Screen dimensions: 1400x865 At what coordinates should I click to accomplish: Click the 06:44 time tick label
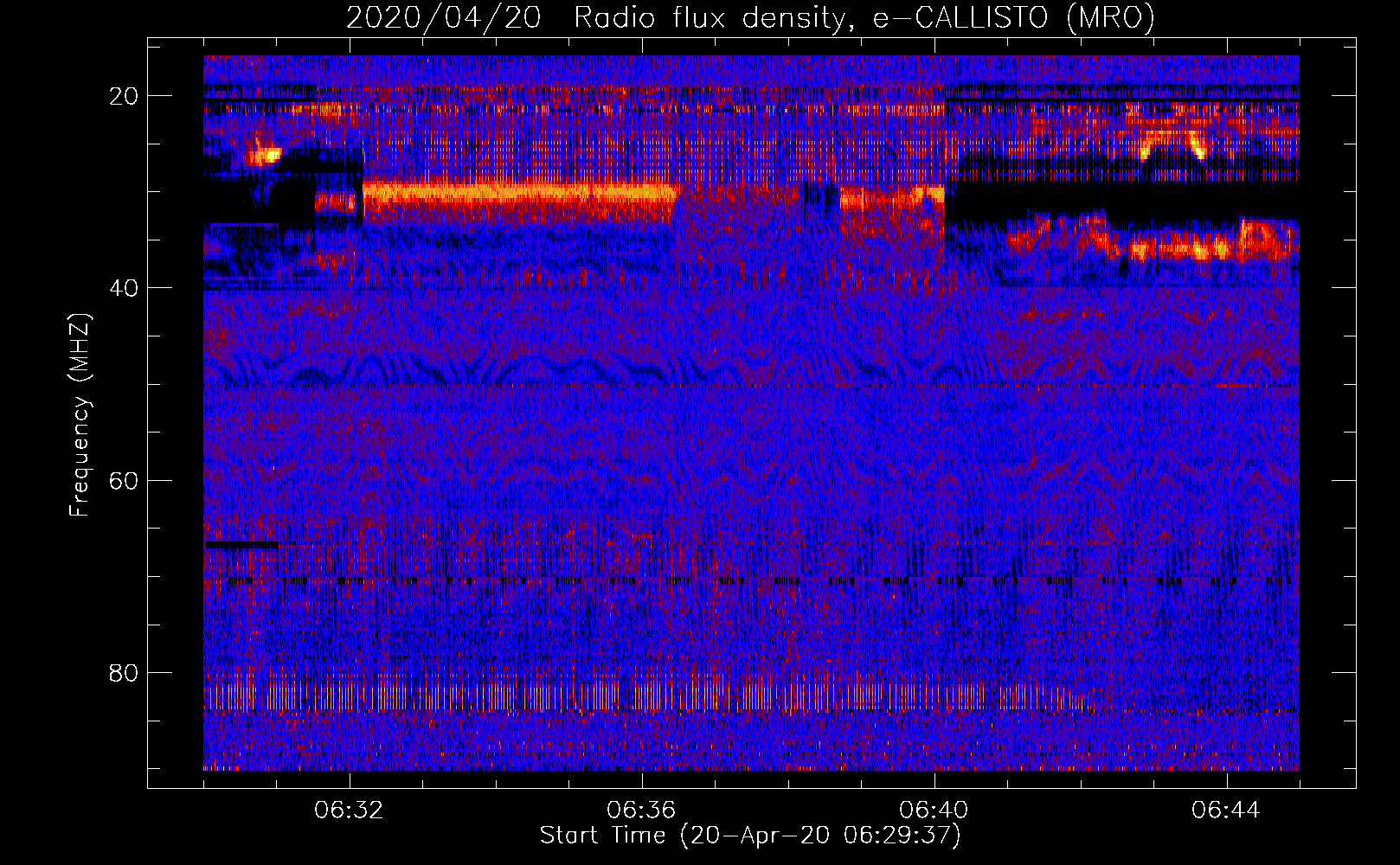[x=1226, y=811]
